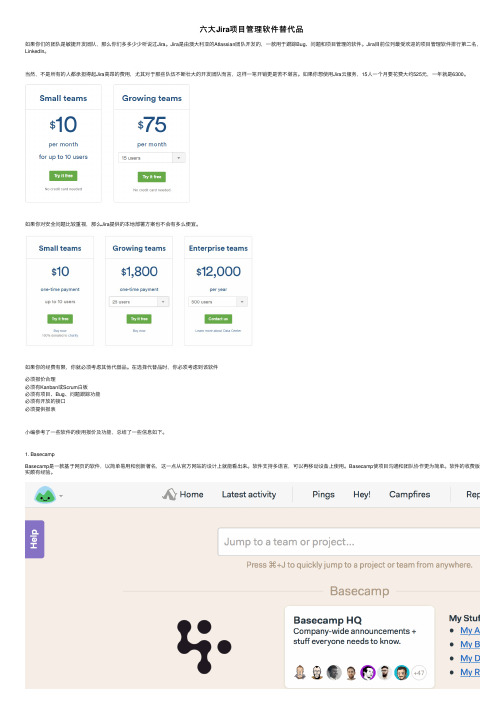This screenshot has height=713, width=504.
Task: Click the Enterprise teams heading
Action: pos(218,248)
